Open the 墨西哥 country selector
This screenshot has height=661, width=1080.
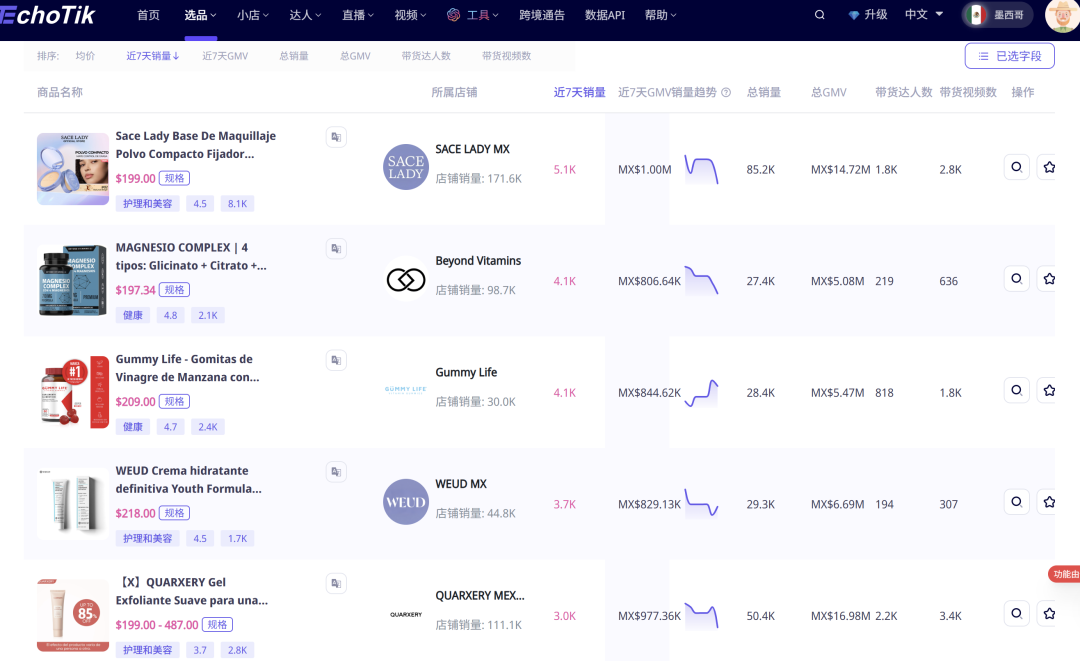[x=997, y=15]
